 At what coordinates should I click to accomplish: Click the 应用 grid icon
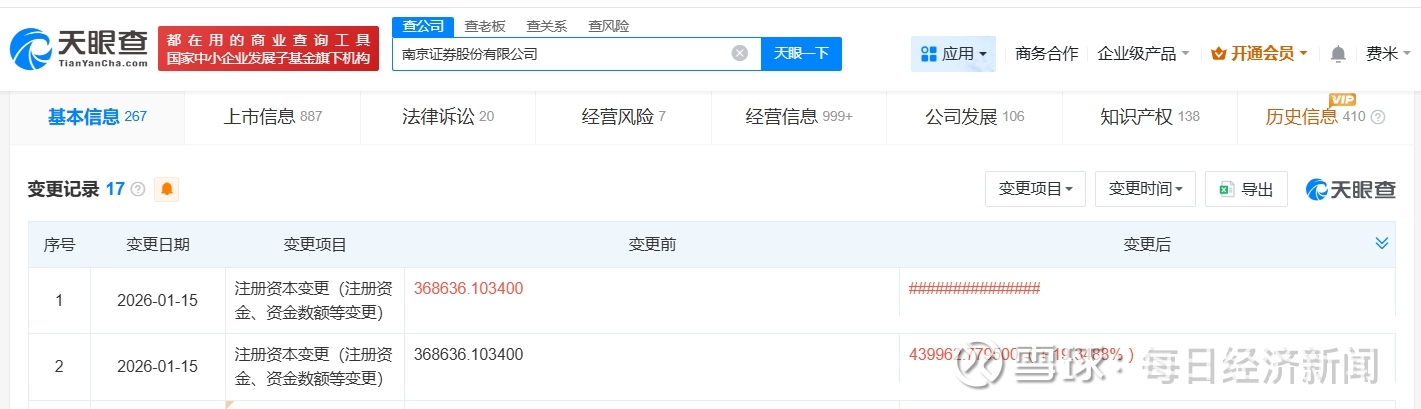pyautogui.click(x=928, y=54)
